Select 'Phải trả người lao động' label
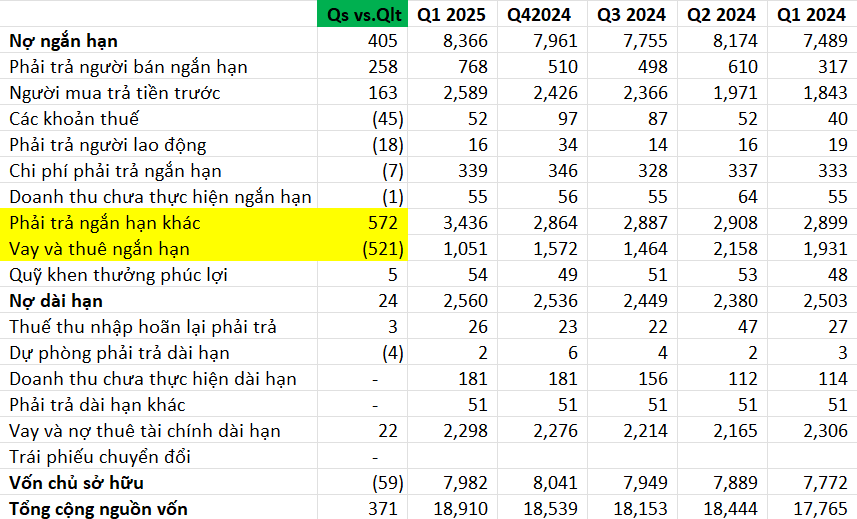 click(x=108, y=145)
